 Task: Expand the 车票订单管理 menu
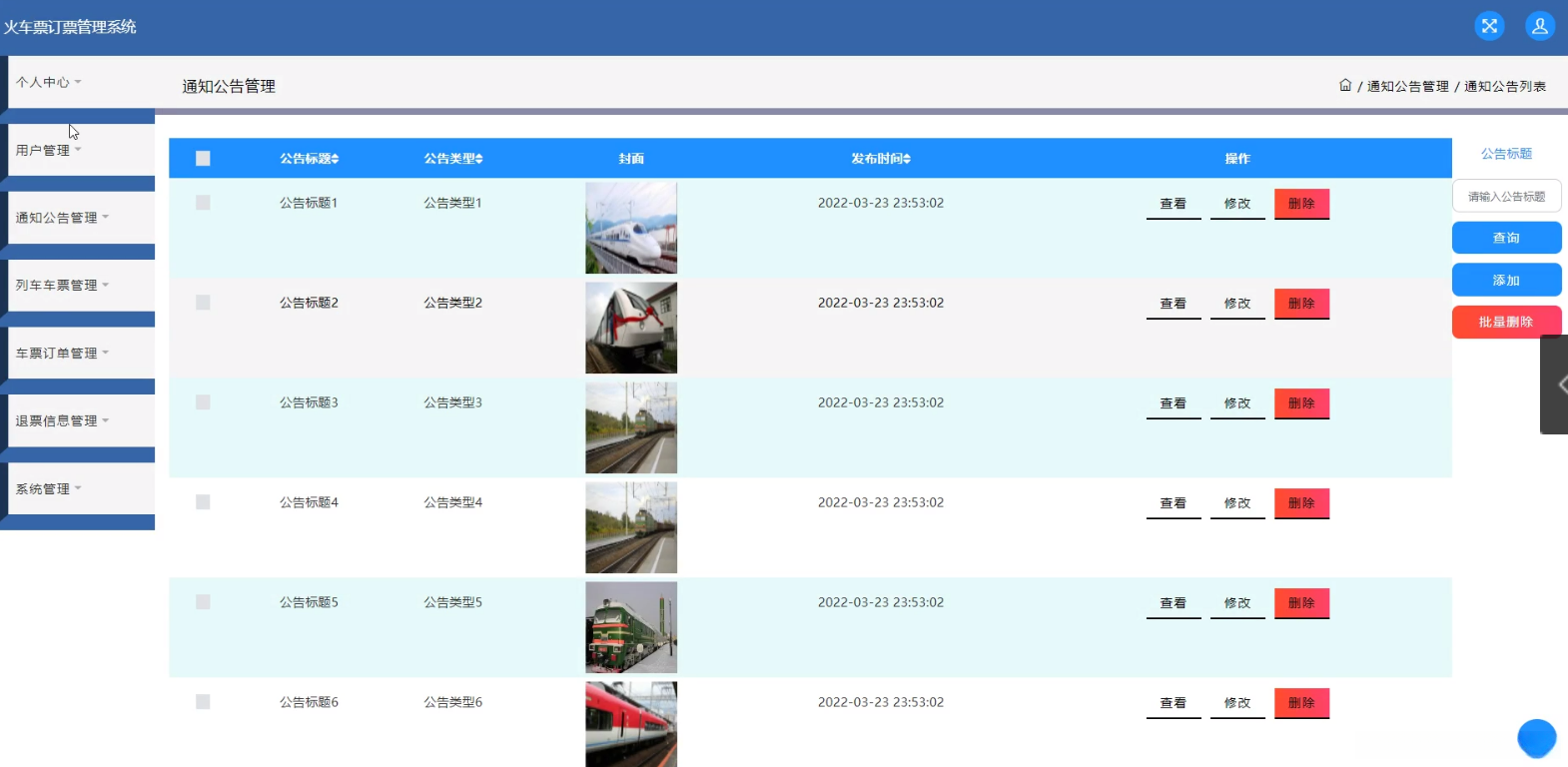(81, 354)
